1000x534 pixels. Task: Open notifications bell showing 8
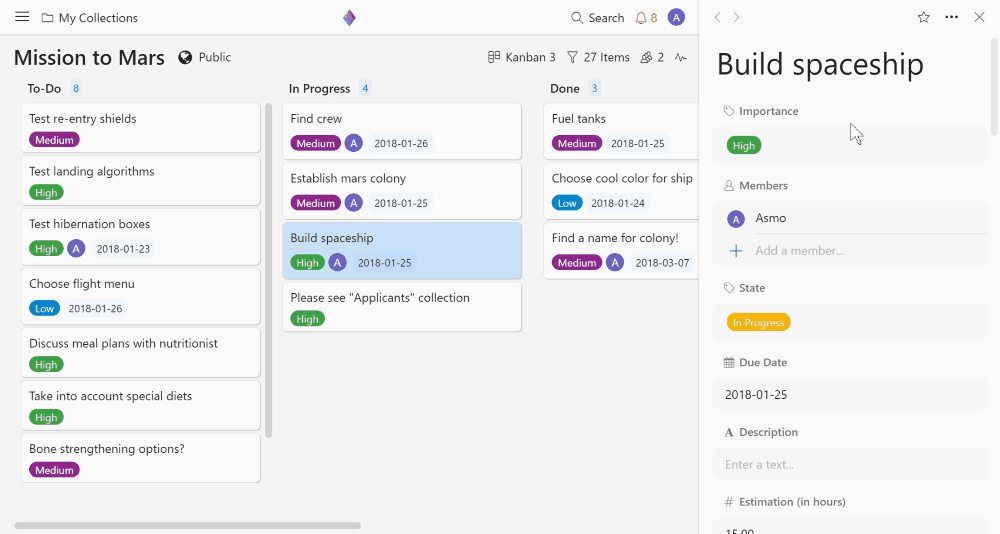click(646, 18)
